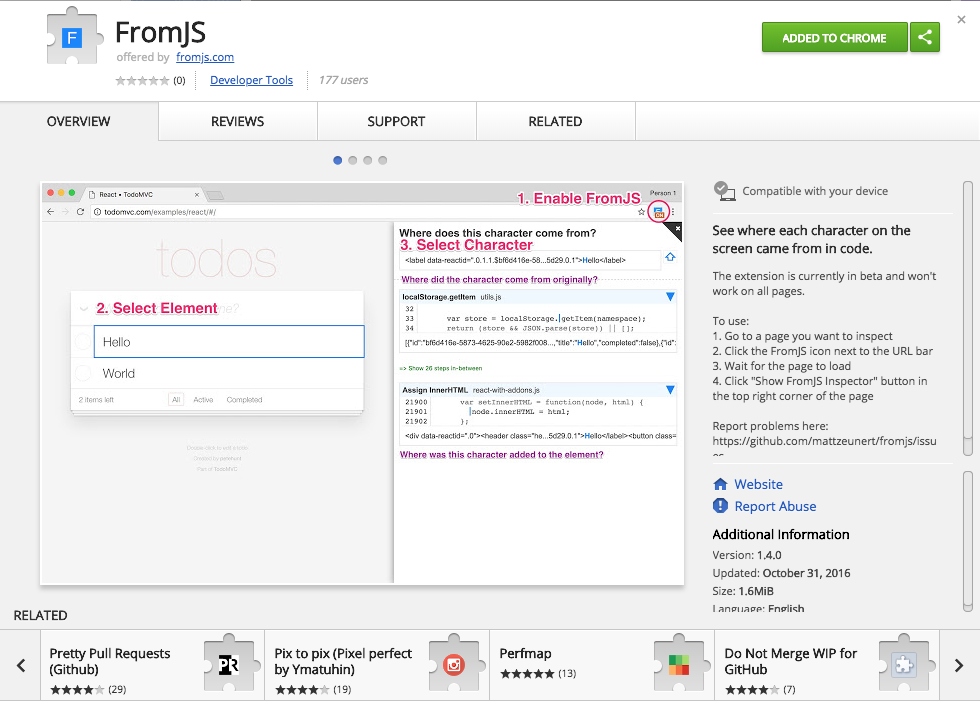The height and width of the screenshot is (701, 980).
Task: Click the star rating icons
Action: [142, 81]
